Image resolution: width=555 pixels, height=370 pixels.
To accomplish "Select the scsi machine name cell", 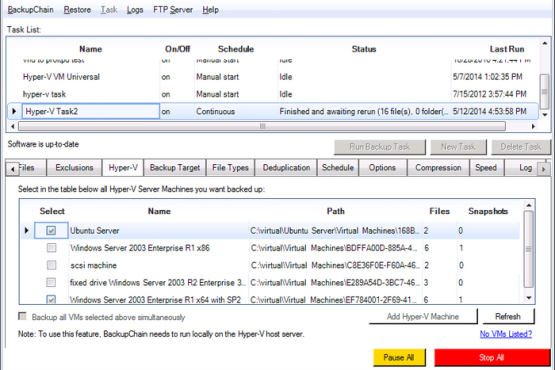I will click(x=159, y=265).
